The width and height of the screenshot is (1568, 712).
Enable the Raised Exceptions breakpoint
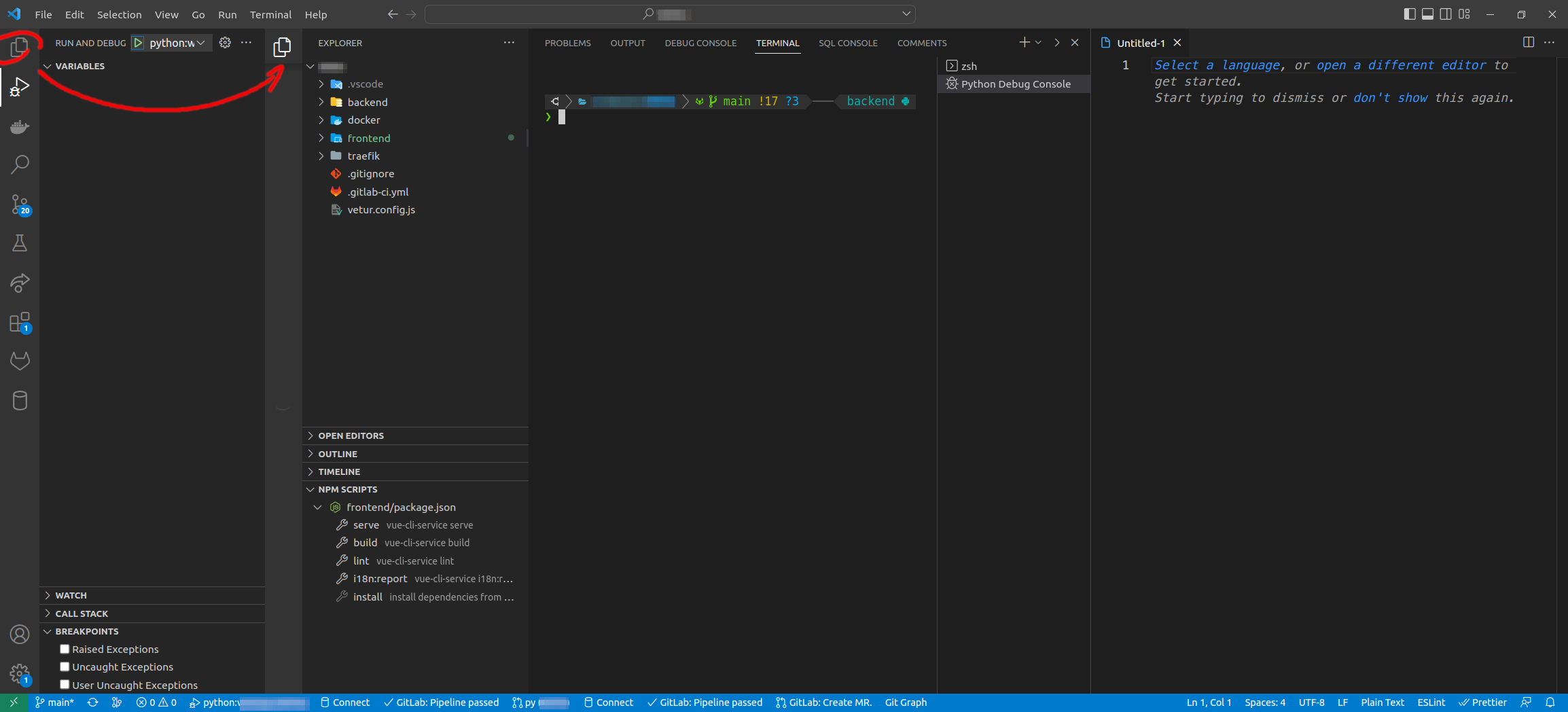coord(65,649)
